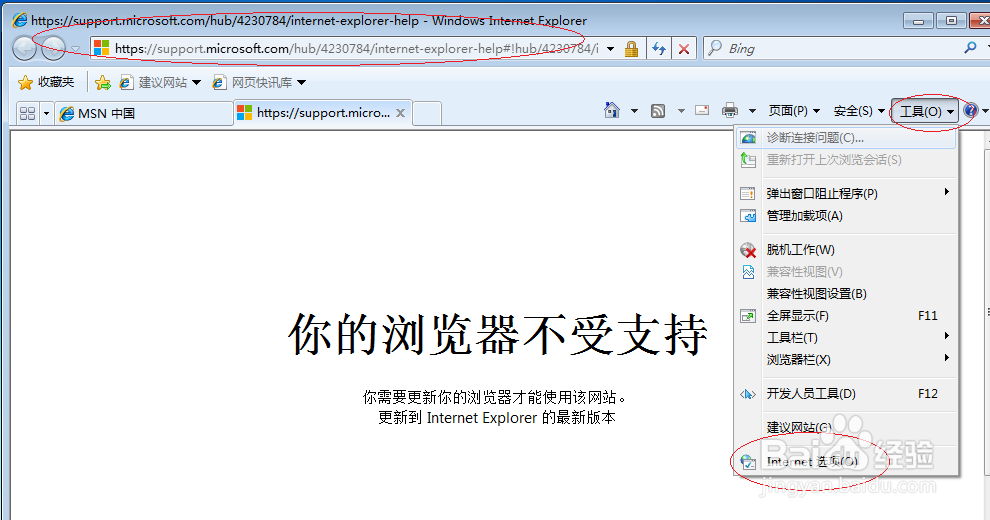This screenshot has height=520, width=990.
Task: Click the red Stop loading icon
Action: 684,49
